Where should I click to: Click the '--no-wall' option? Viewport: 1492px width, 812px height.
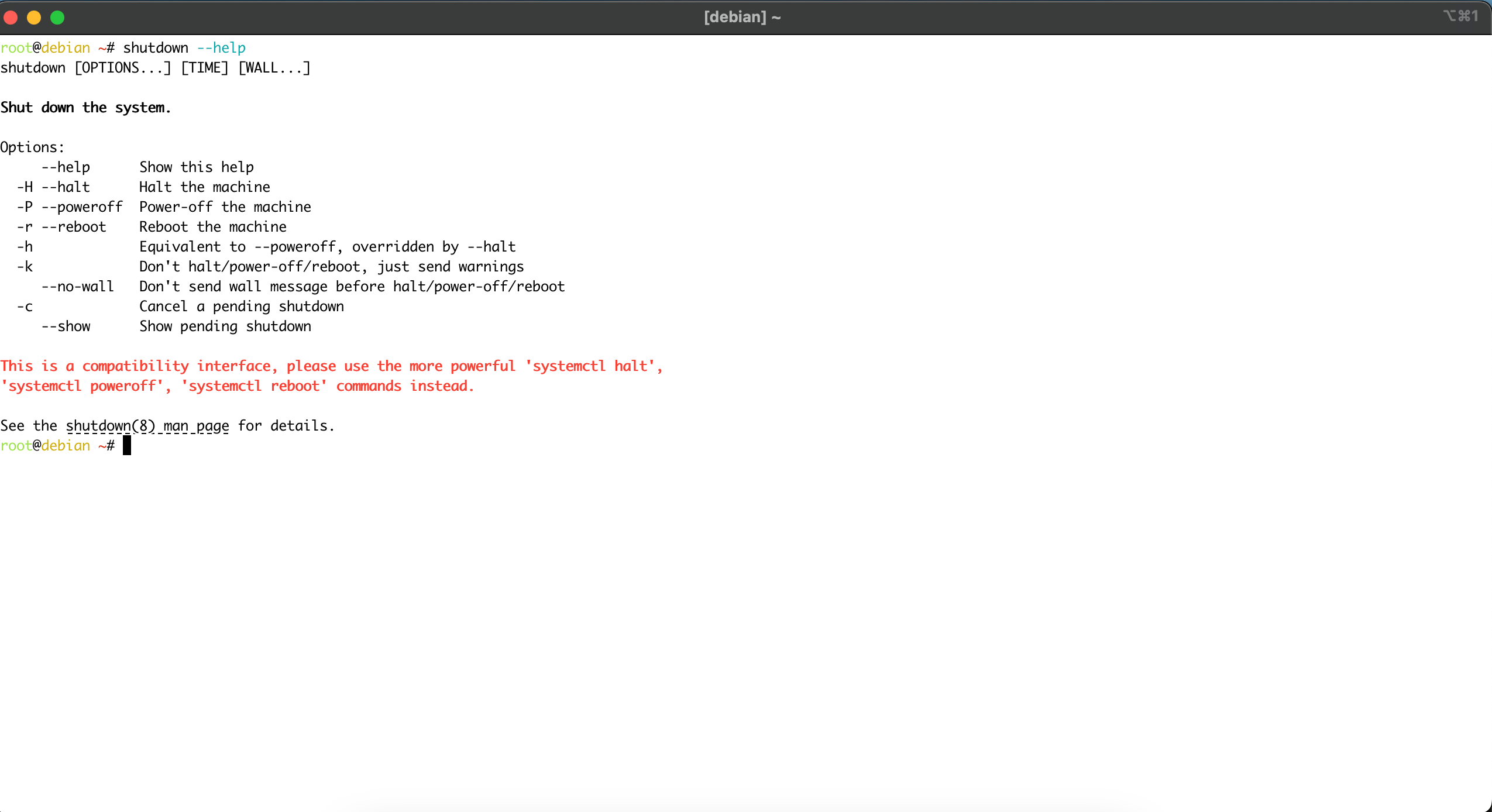[78, 287]
